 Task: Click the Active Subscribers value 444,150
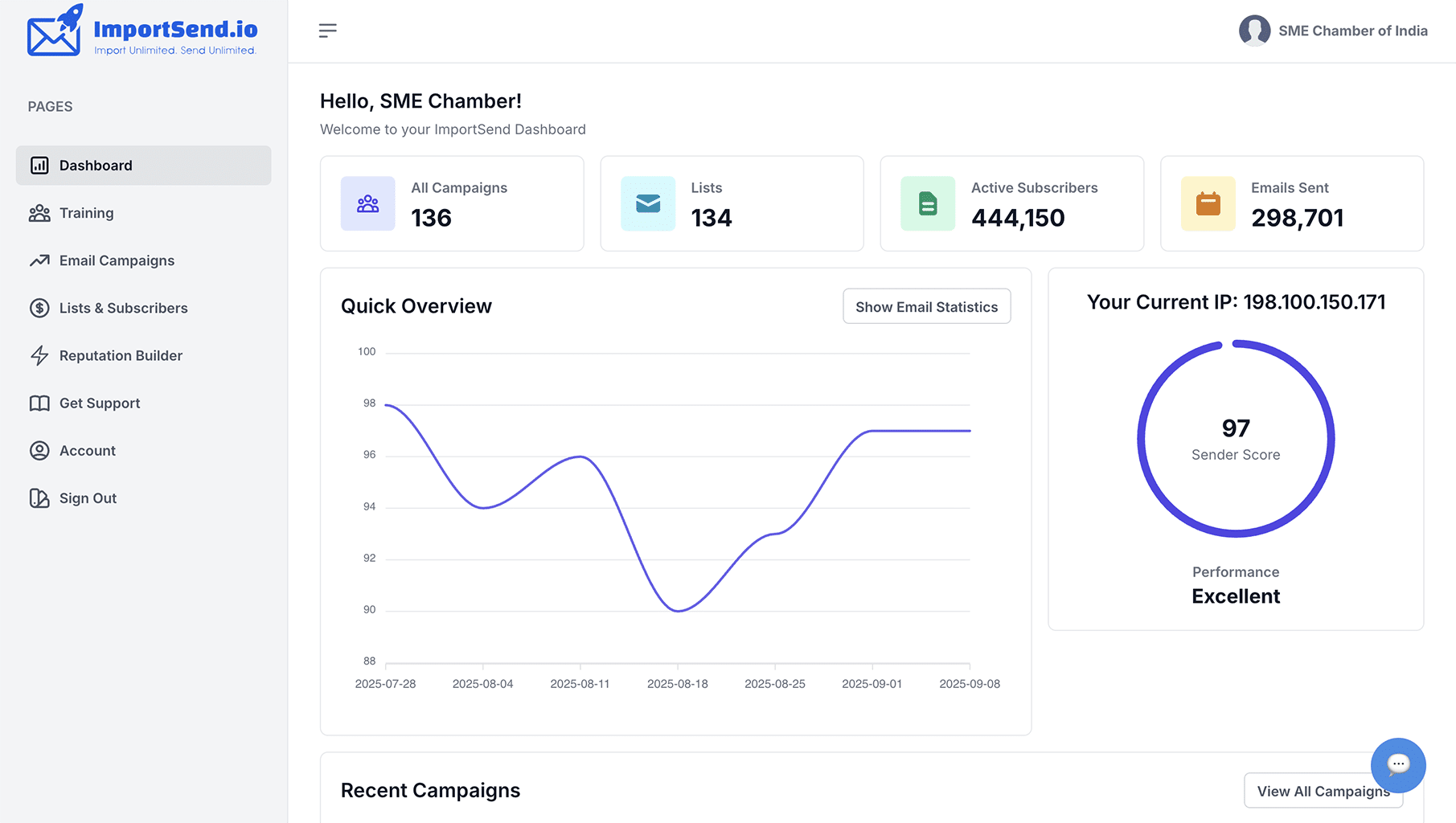(x=1018, y=218)
